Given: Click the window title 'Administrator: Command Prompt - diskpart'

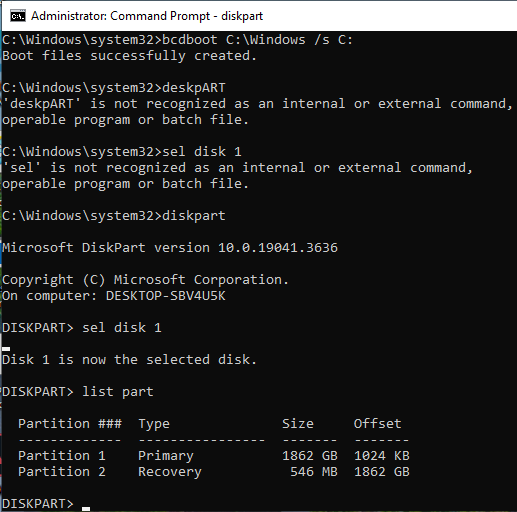Looking at the screenshot, I should [x=147, y=16].
